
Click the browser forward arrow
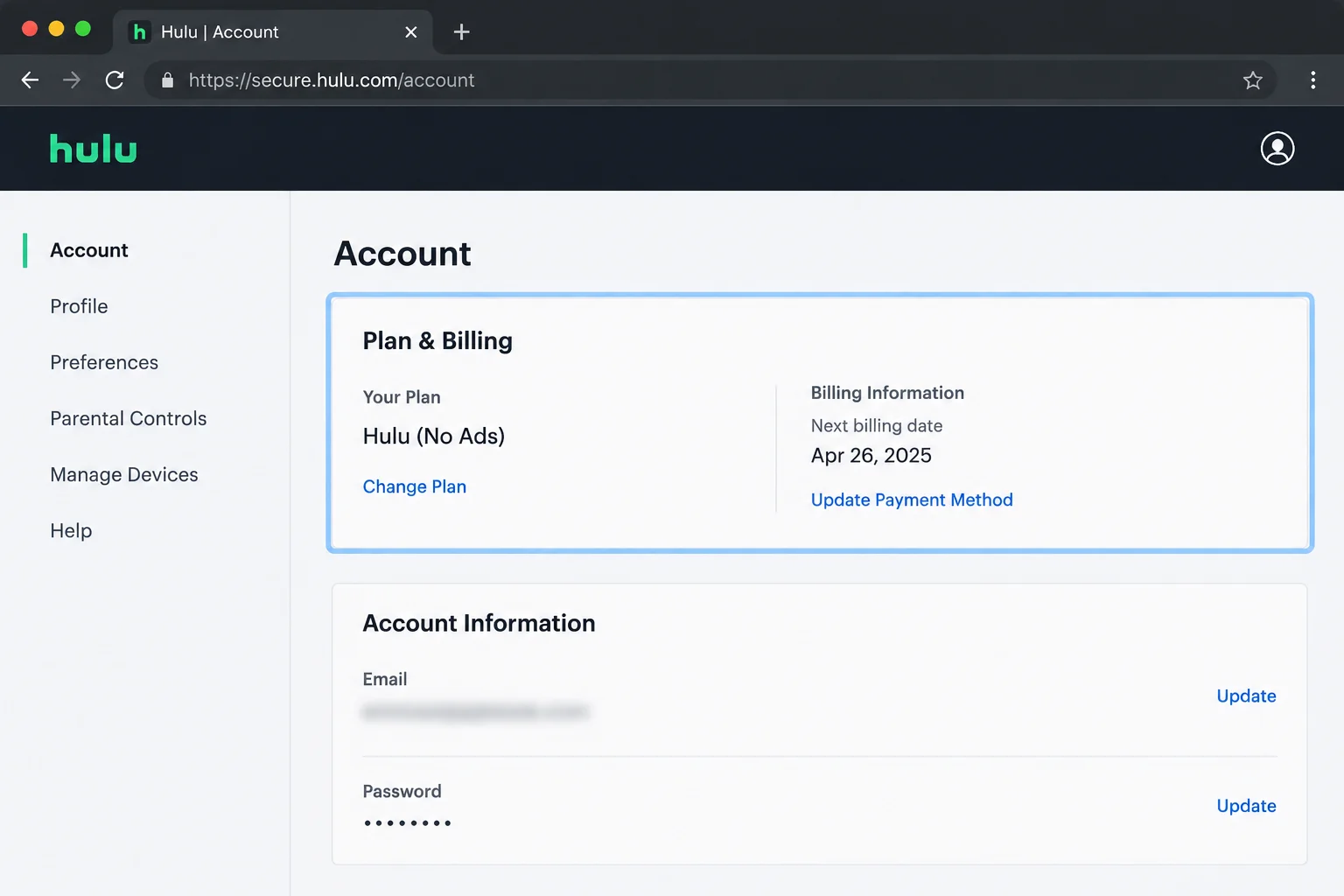72,80
